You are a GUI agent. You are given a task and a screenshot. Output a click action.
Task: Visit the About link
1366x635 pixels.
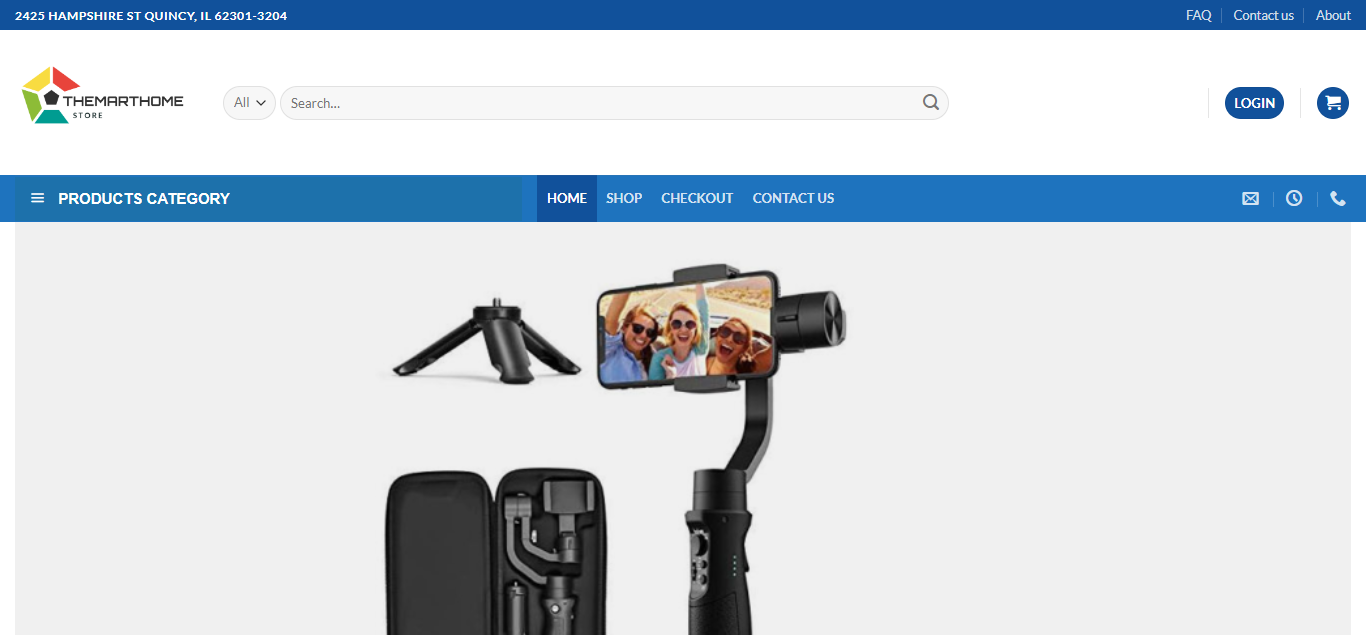point(1333,15)
